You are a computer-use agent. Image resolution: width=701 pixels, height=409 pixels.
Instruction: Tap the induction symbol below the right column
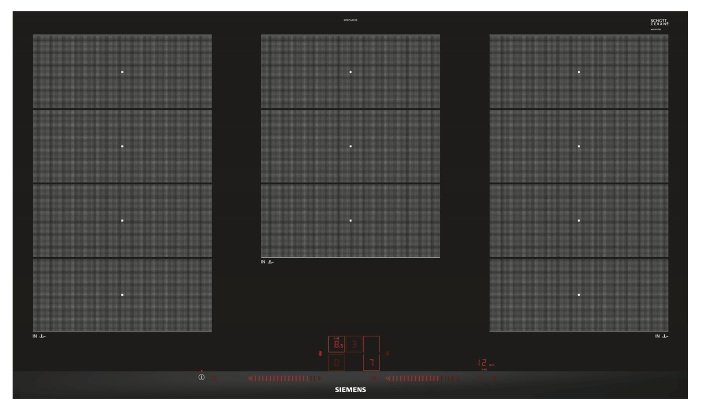click(x=660, y=337)
